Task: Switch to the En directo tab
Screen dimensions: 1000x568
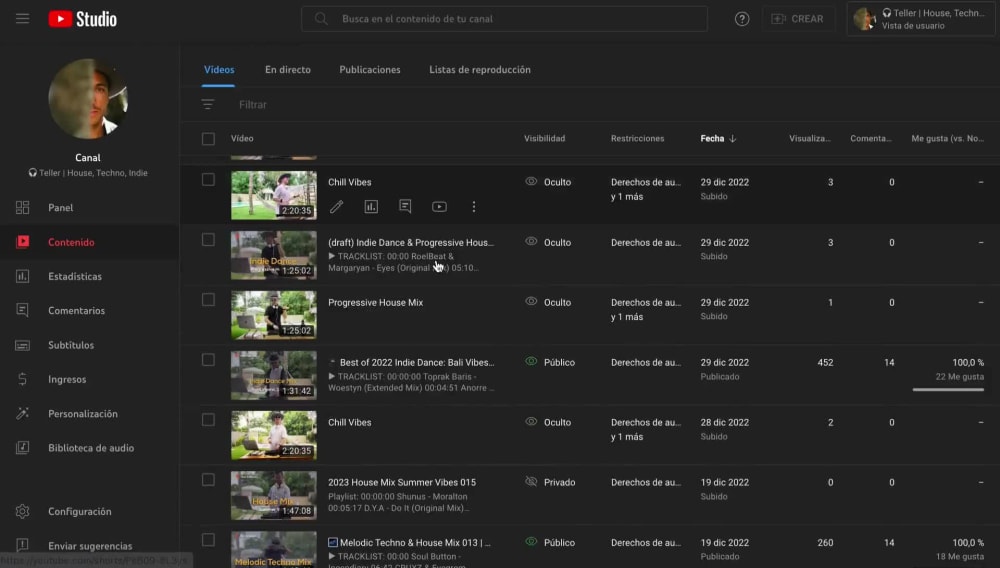Action: click(x=288, y=70)
